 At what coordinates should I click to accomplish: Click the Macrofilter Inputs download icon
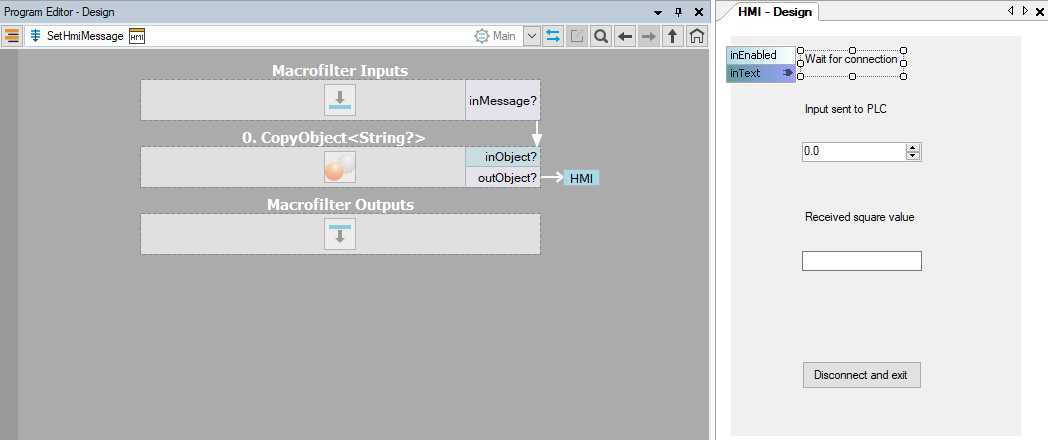pyautogui.click(x=339, y=100)
